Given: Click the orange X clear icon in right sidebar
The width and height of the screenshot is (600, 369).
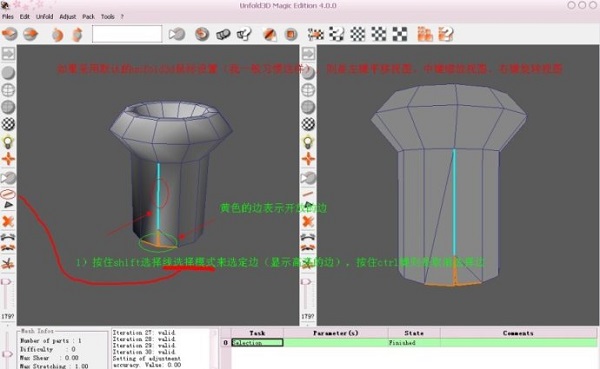Looking at the screenshot, I should (x=308, y=221).
